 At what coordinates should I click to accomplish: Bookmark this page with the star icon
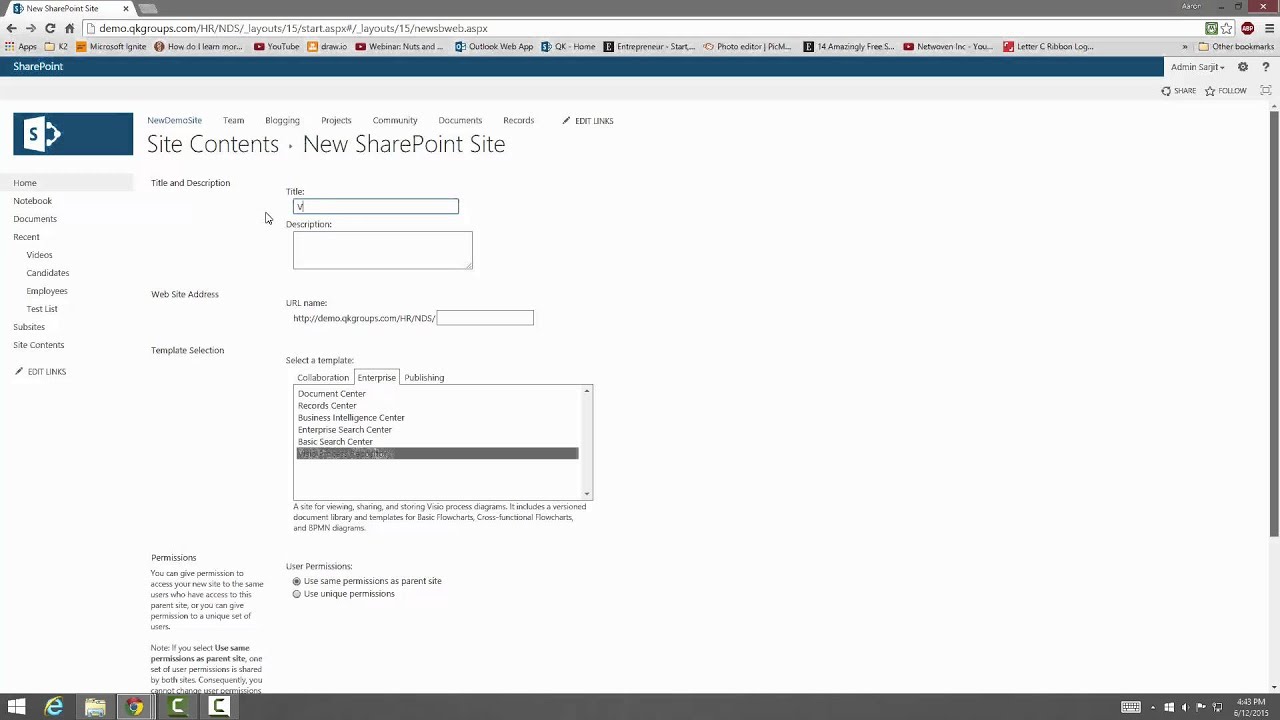click(x=1227, y=28)
